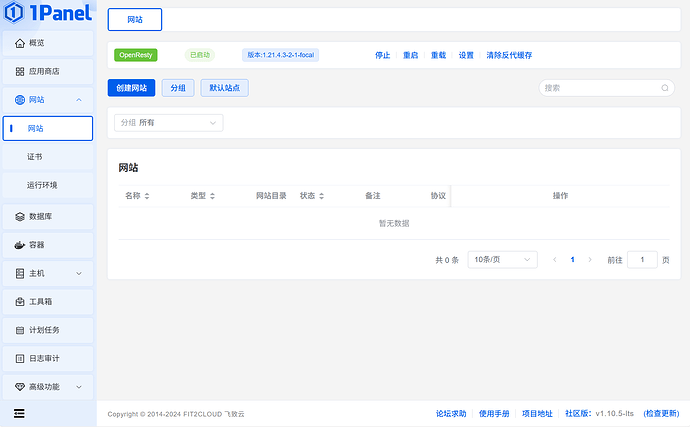Go to the 容器 container page
690x427 pixels.
[x=36, y=244]
